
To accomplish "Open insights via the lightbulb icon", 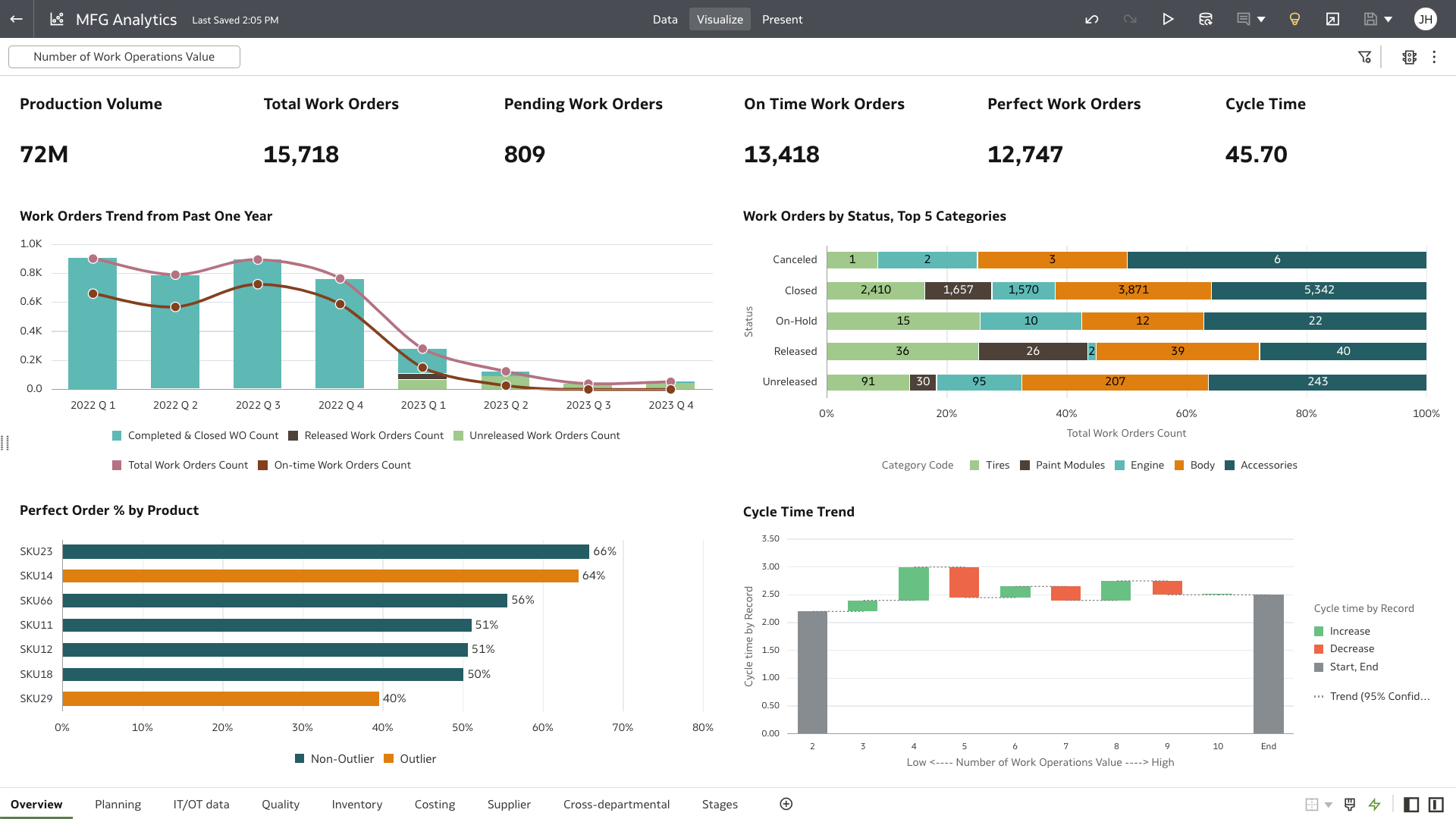I will 1294,19.
